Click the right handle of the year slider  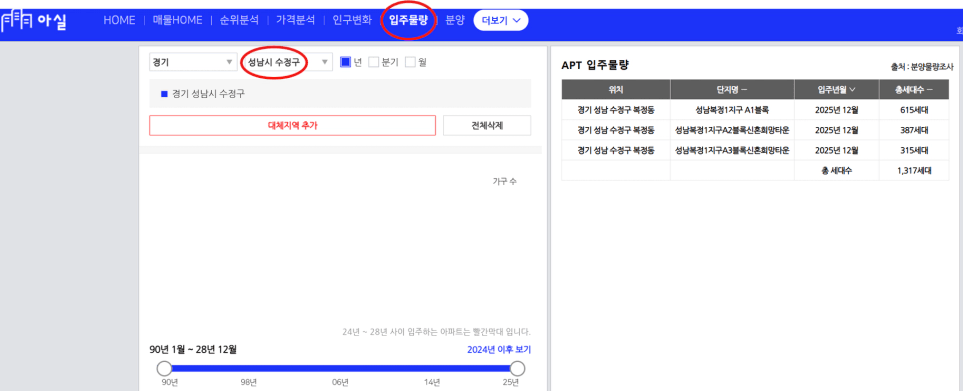[518, 368]
